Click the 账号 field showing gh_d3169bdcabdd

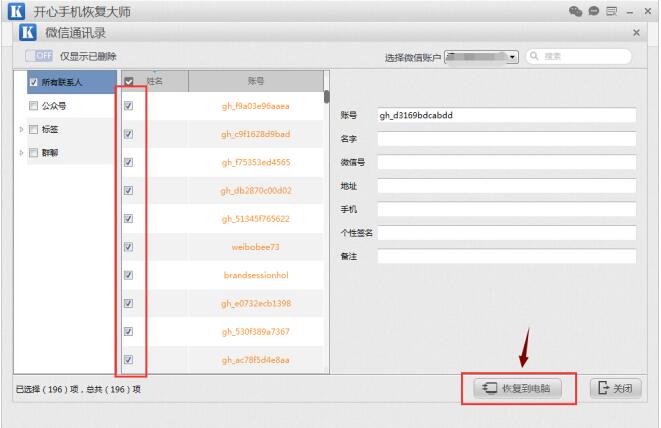506,115
